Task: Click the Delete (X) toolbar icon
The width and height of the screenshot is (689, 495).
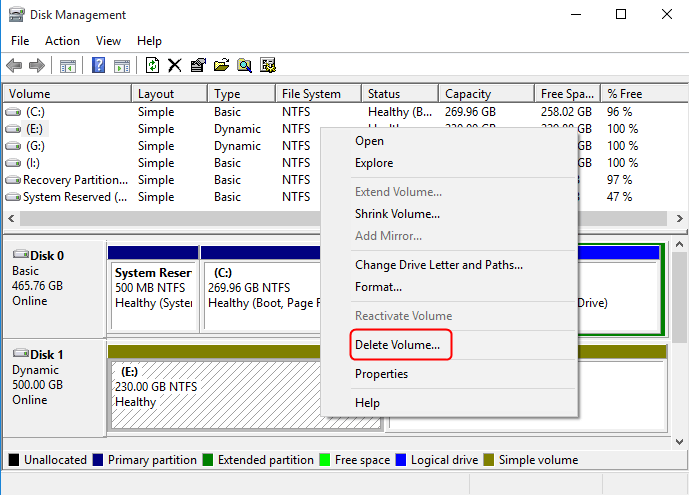Action: (175, 66)
